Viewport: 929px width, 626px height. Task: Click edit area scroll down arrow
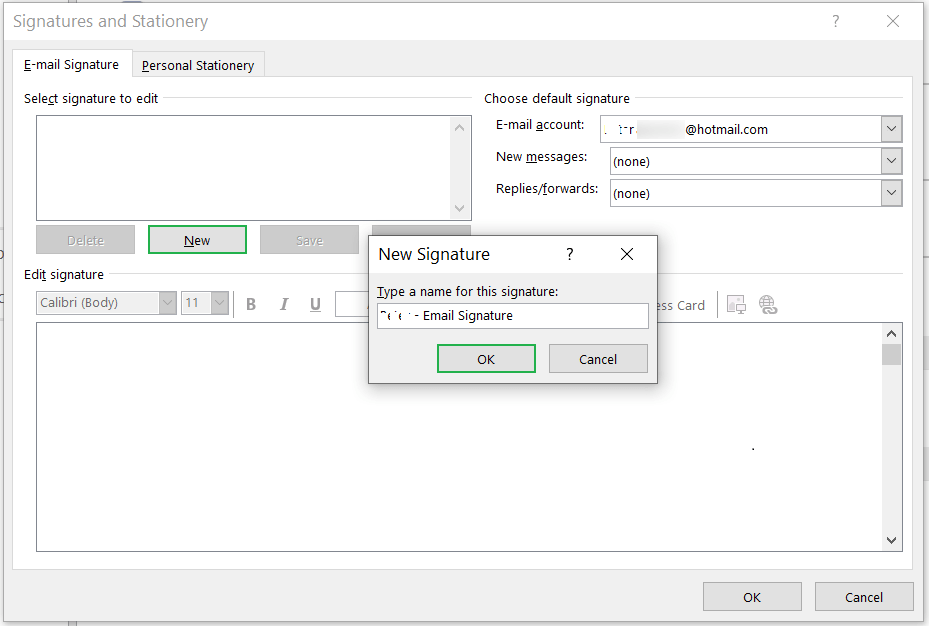[891, 540]
